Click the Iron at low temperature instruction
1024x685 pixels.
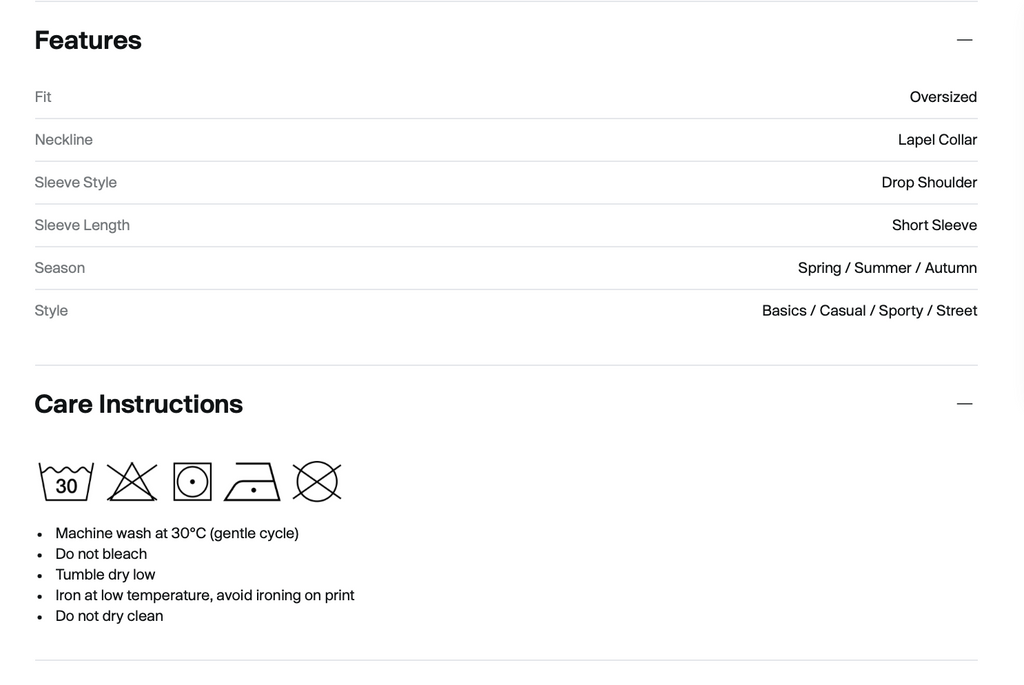click(205, 596)
